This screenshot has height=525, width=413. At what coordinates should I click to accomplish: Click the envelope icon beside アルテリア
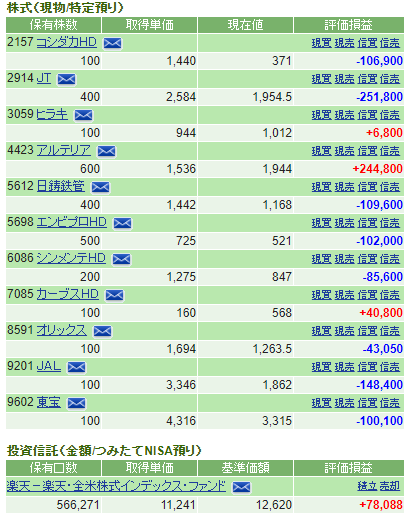[106, 151]
